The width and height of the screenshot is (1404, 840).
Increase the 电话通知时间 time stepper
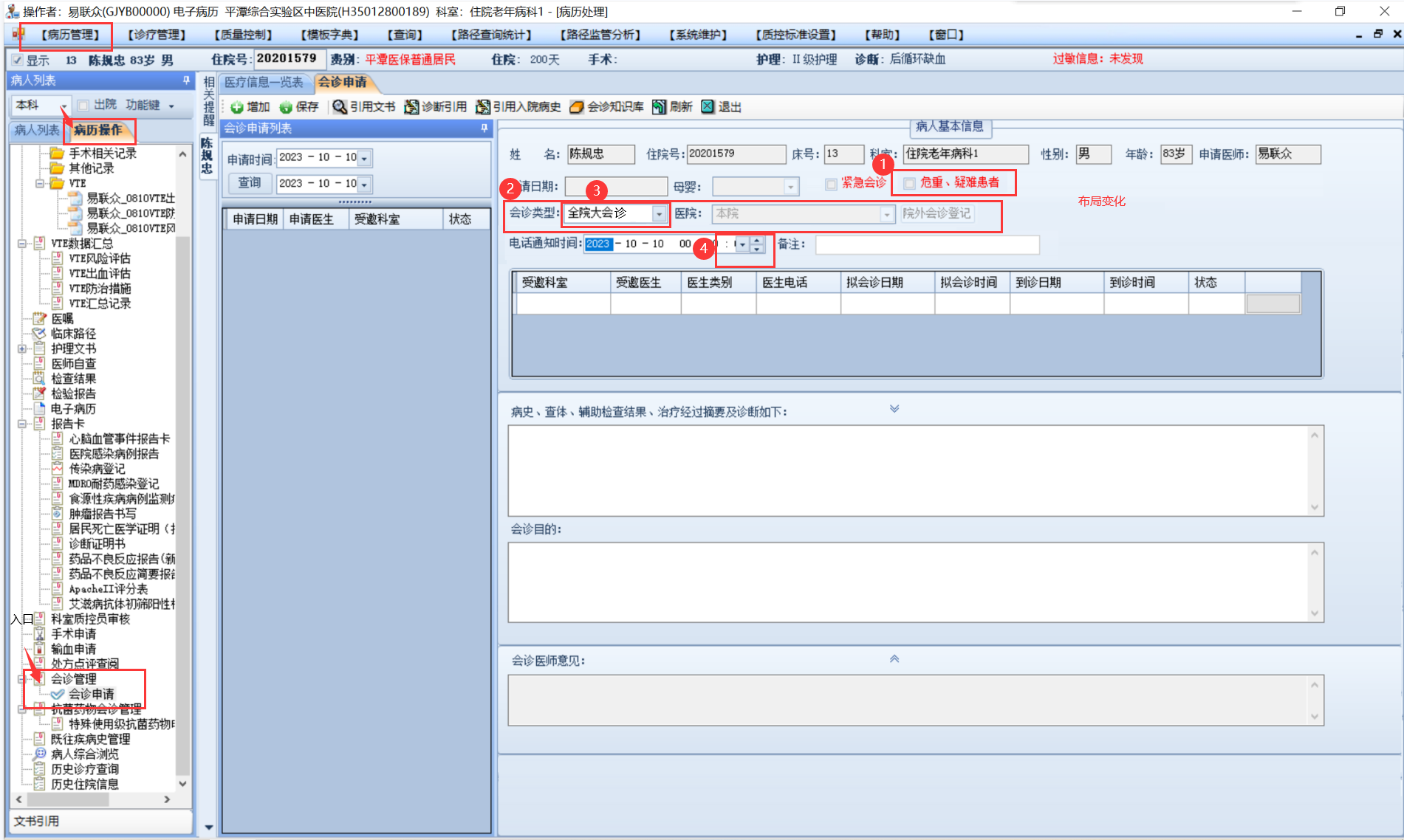click(x=756, y=240)
